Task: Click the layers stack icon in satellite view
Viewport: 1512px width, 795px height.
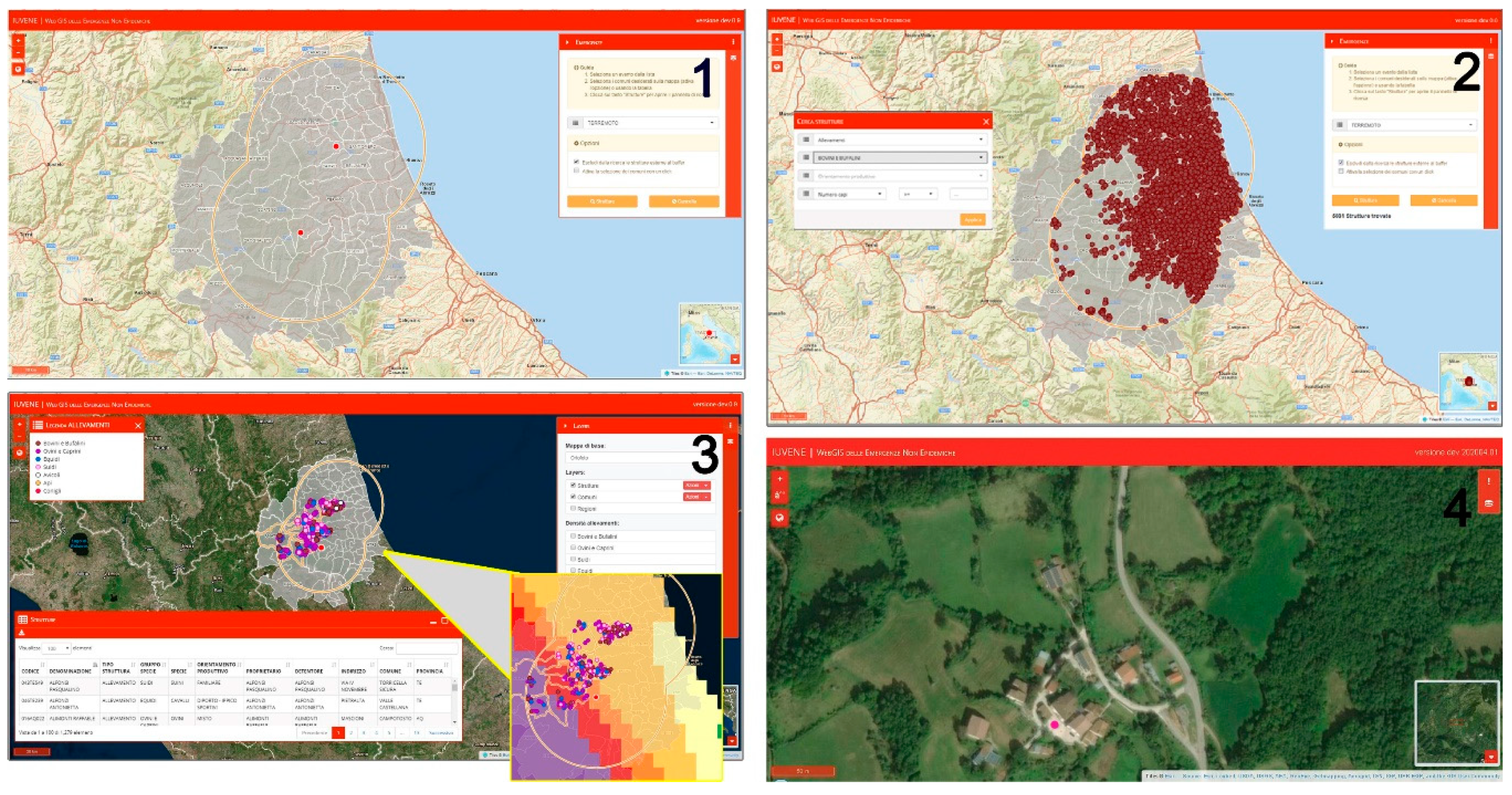Action: 1488,503
